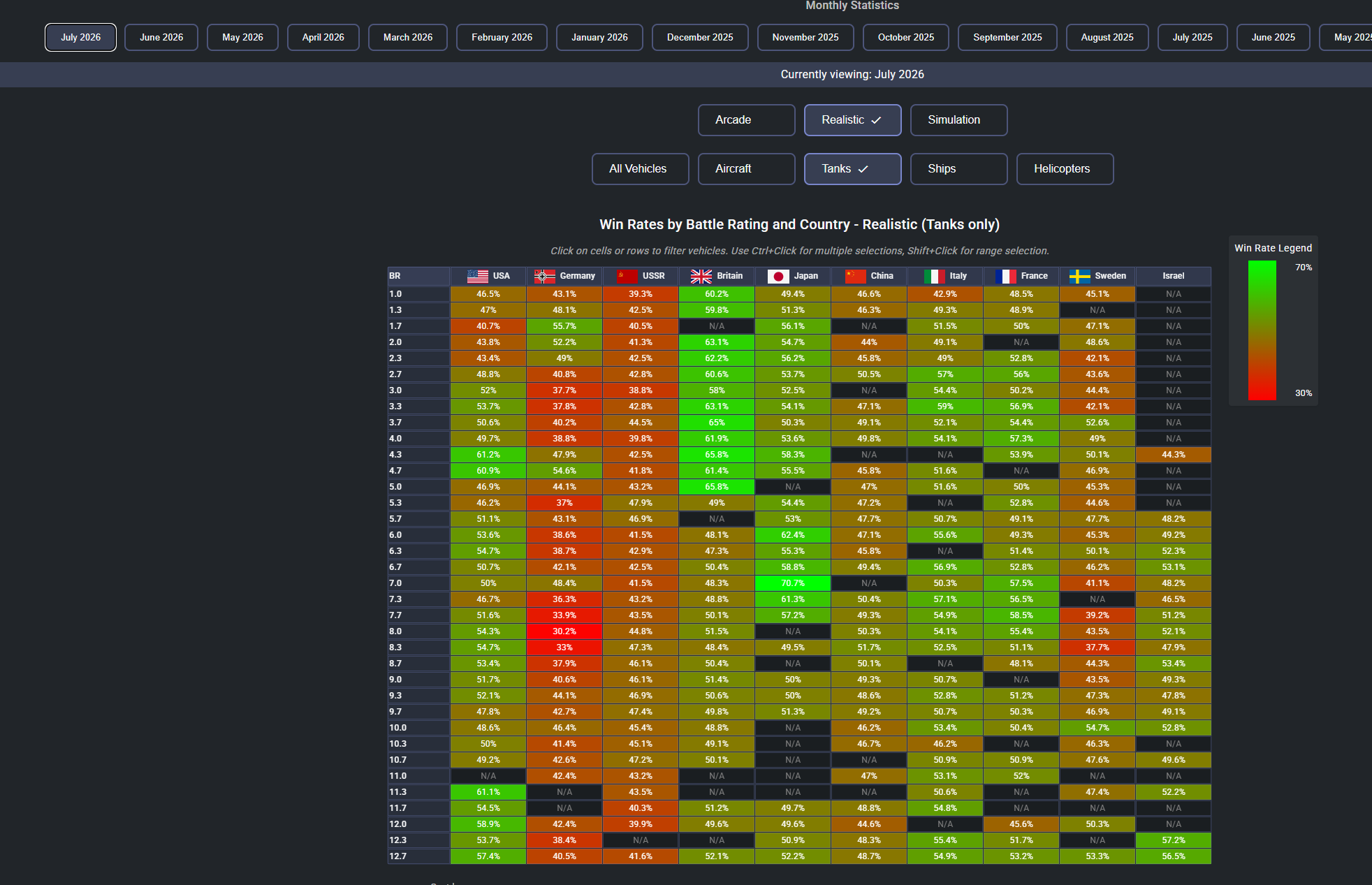This screenshot has height=885, width=1372.
Task: Click the USA flag icon in header
Action: [x=478, y=276]
